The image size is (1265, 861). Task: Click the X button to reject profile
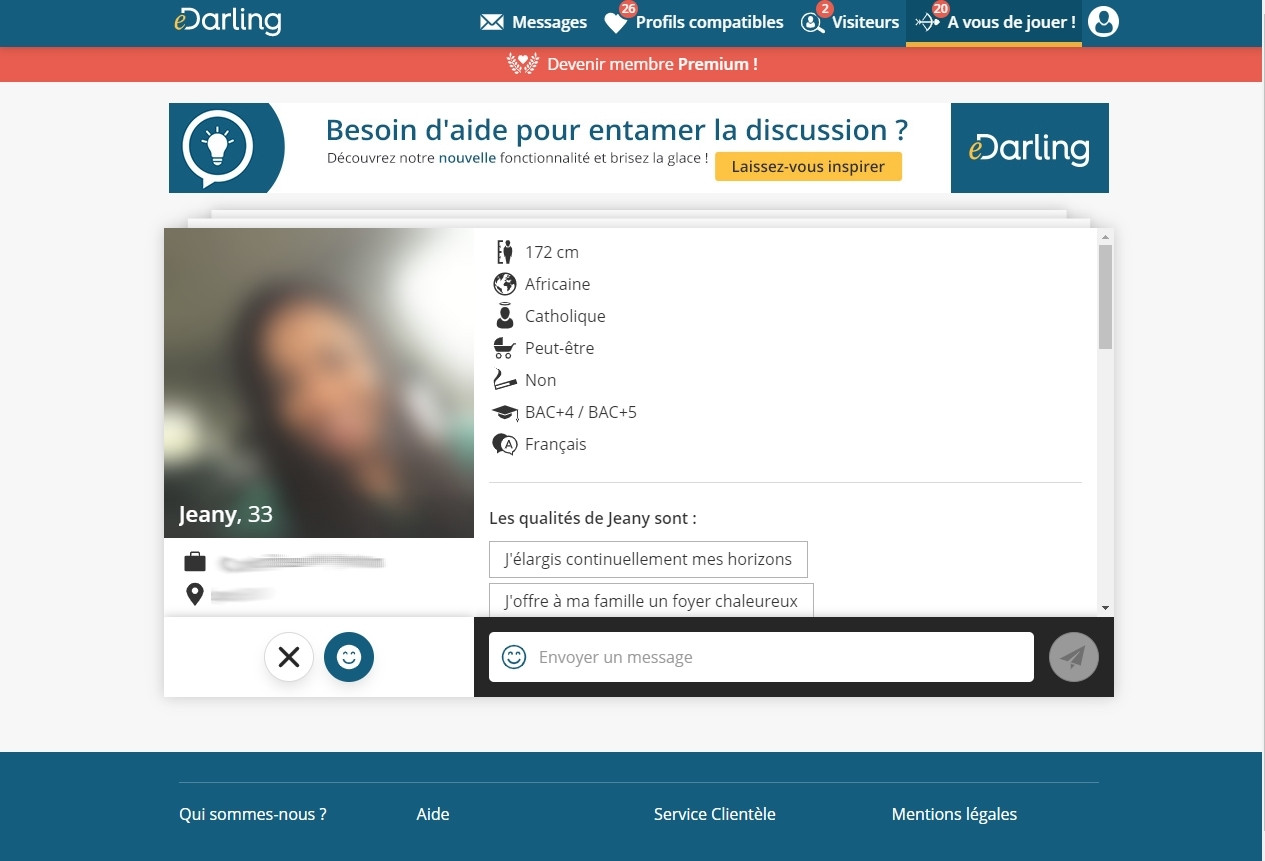tap(289, 657)
